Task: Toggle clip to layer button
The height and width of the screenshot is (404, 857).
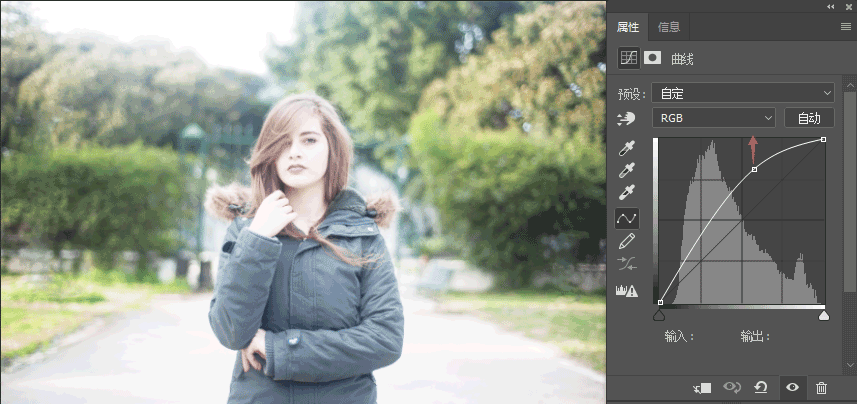Action: click(702, 388)
